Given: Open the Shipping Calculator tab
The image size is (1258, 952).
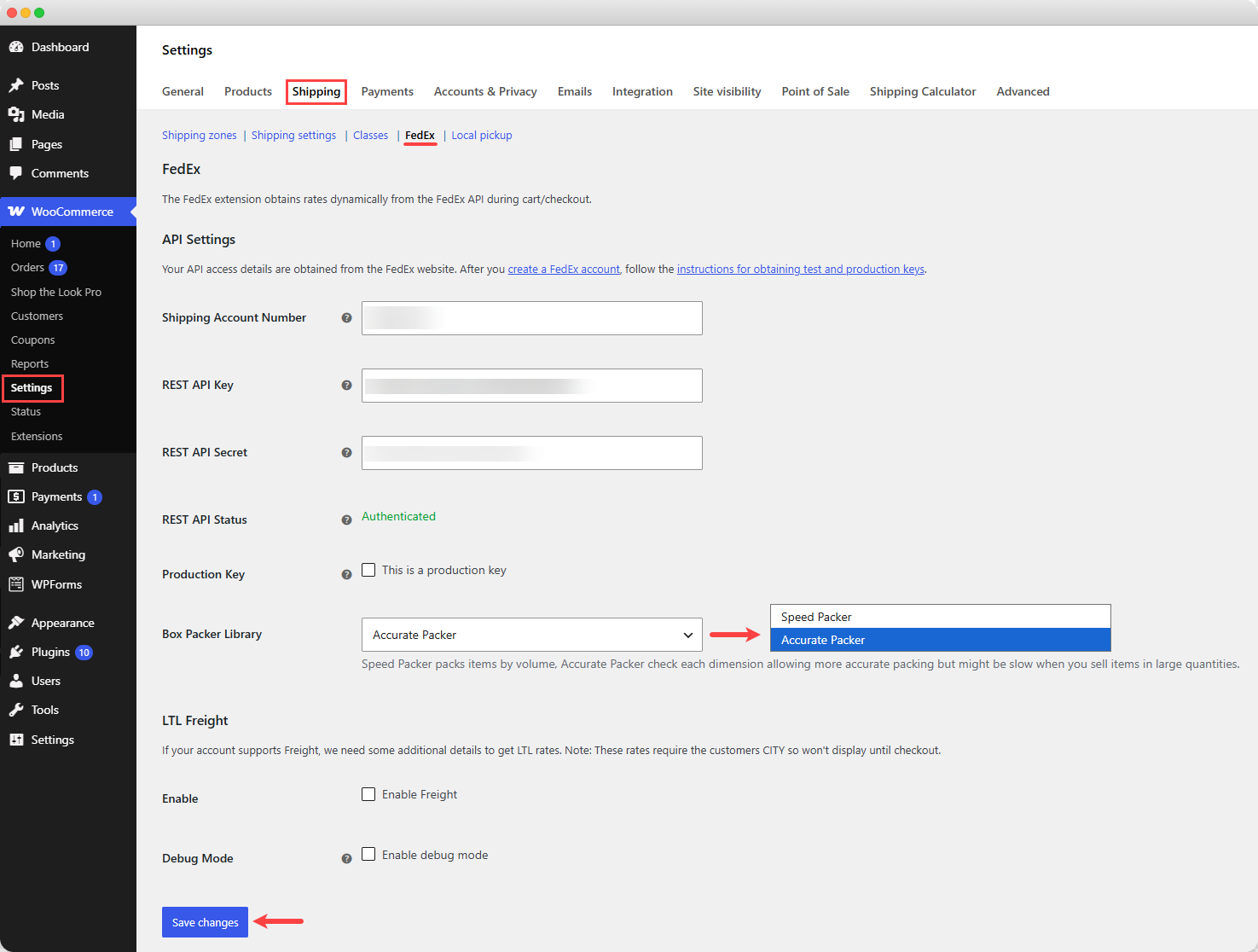Looking at the screenshot, I should 923,91.
